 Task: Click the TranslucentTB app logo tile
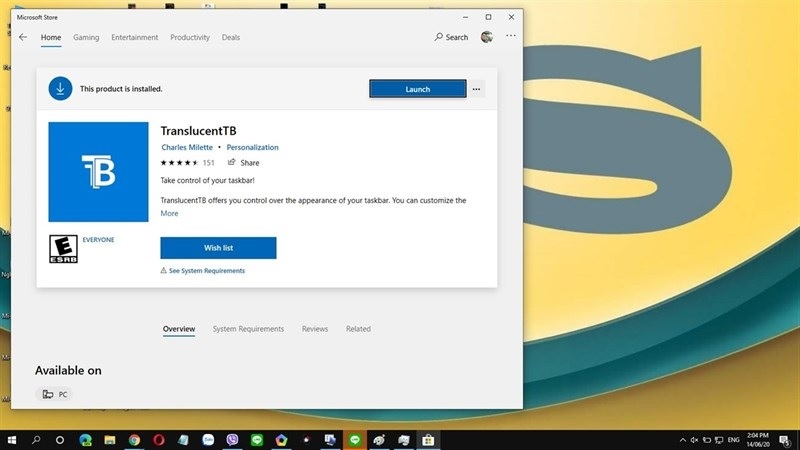[98, 172]
